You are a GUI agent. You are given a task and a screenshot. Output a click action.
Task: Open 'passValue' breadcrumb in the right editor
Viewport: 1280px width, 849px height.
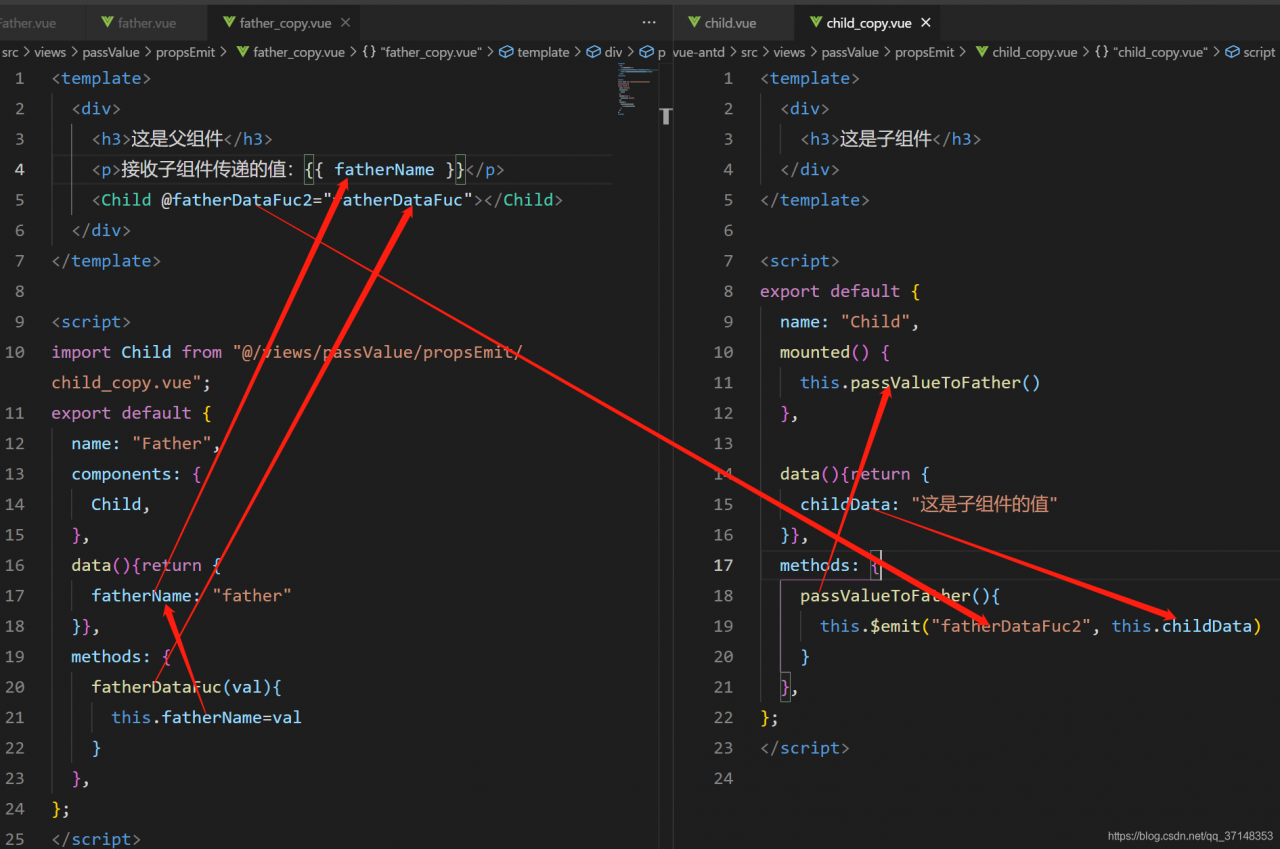(x=850, y=52)
